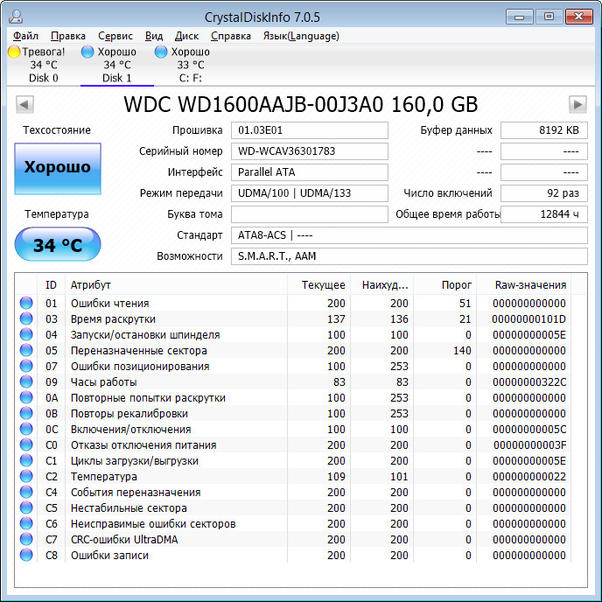Click the ID column header
This screenshot has width=602, height=602.
(51, 285)
